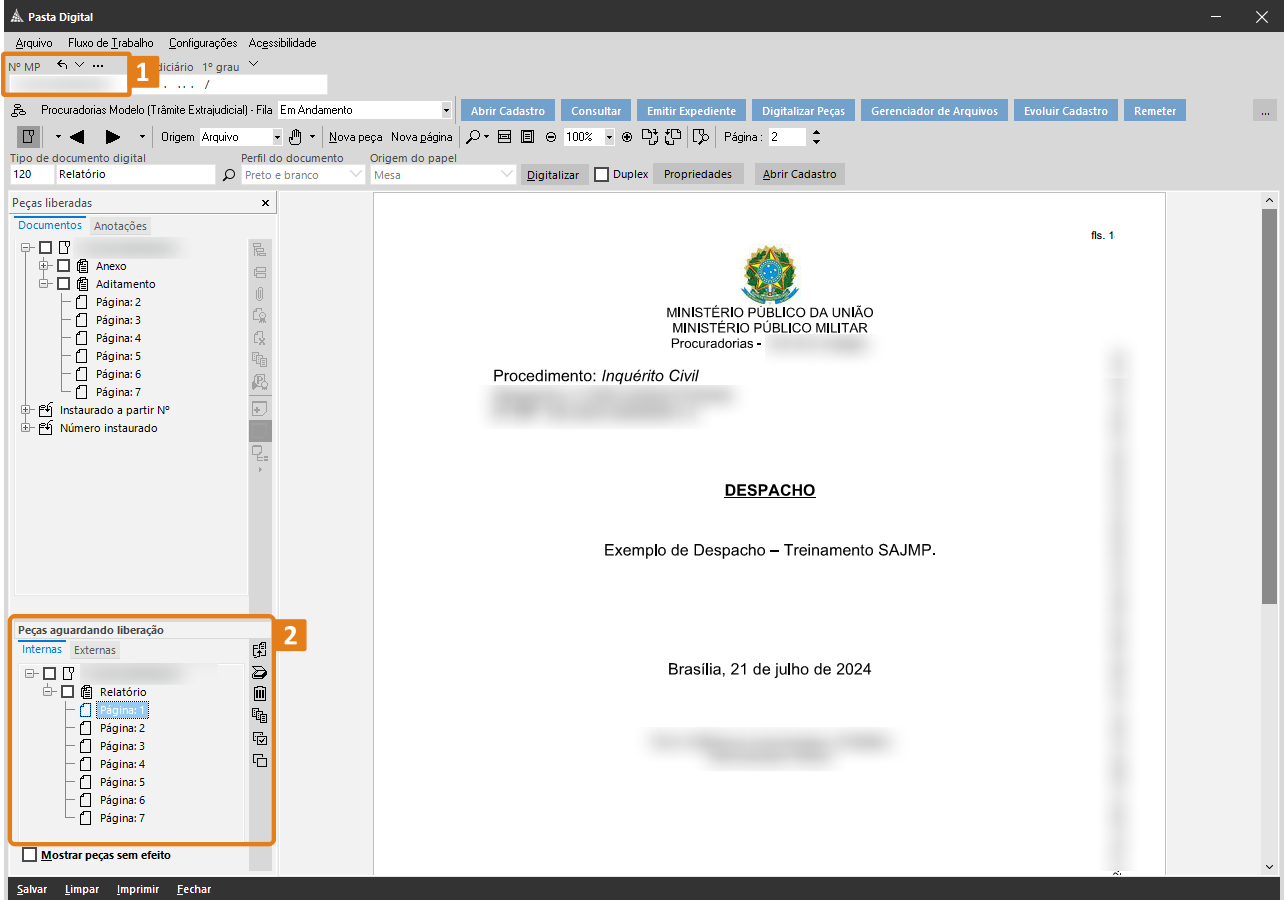Check the root checkbox in Internas tree

50,674
